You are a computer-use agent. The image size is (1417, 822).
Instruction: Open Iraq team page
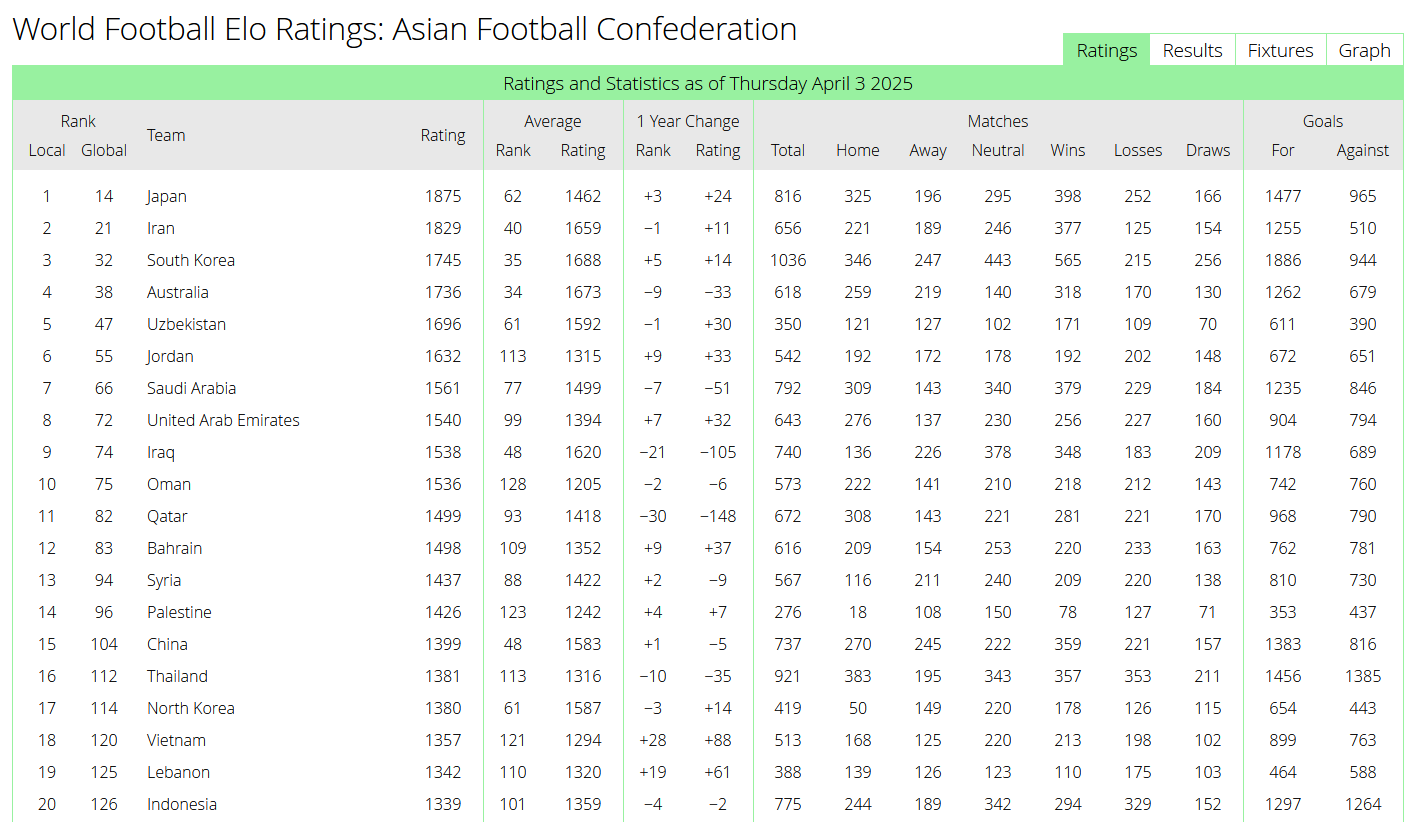[x=160, y=452]
